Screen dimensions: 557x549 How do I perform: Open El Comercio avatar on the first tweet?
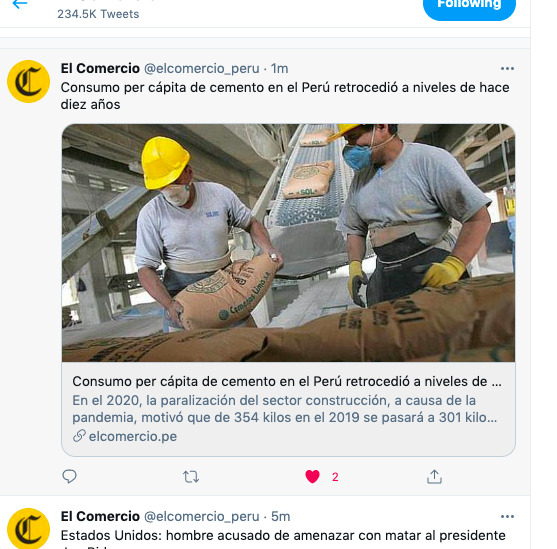(28, 81)
